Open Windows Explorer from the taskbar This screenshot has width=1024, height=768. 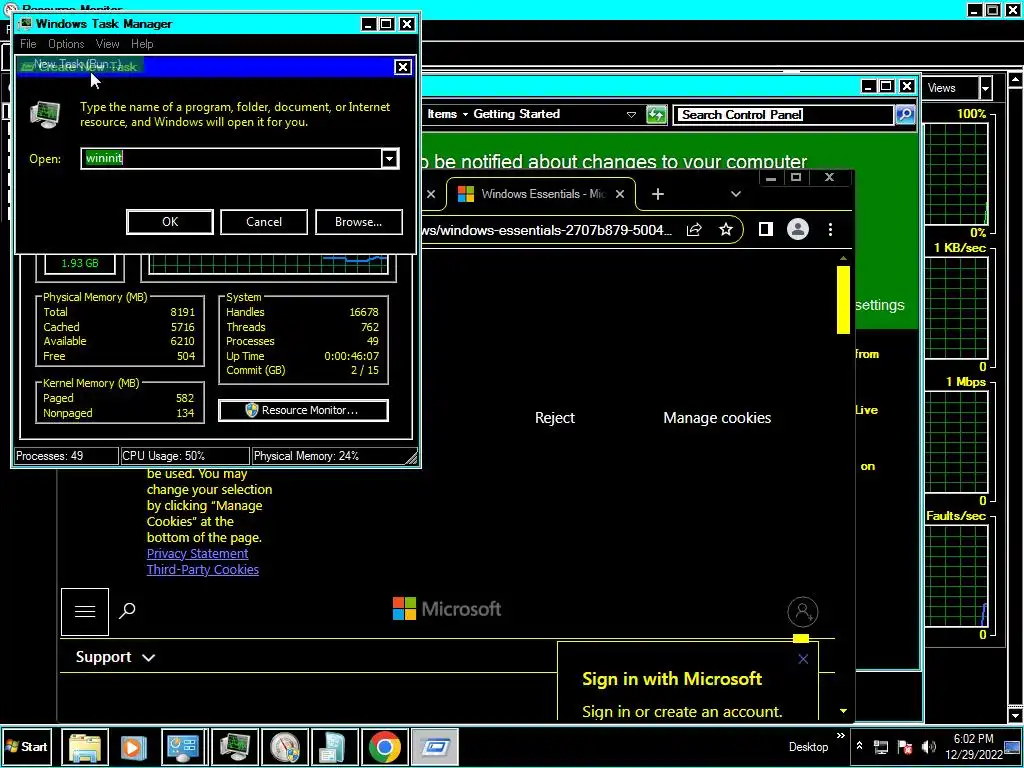coord(85,746)
